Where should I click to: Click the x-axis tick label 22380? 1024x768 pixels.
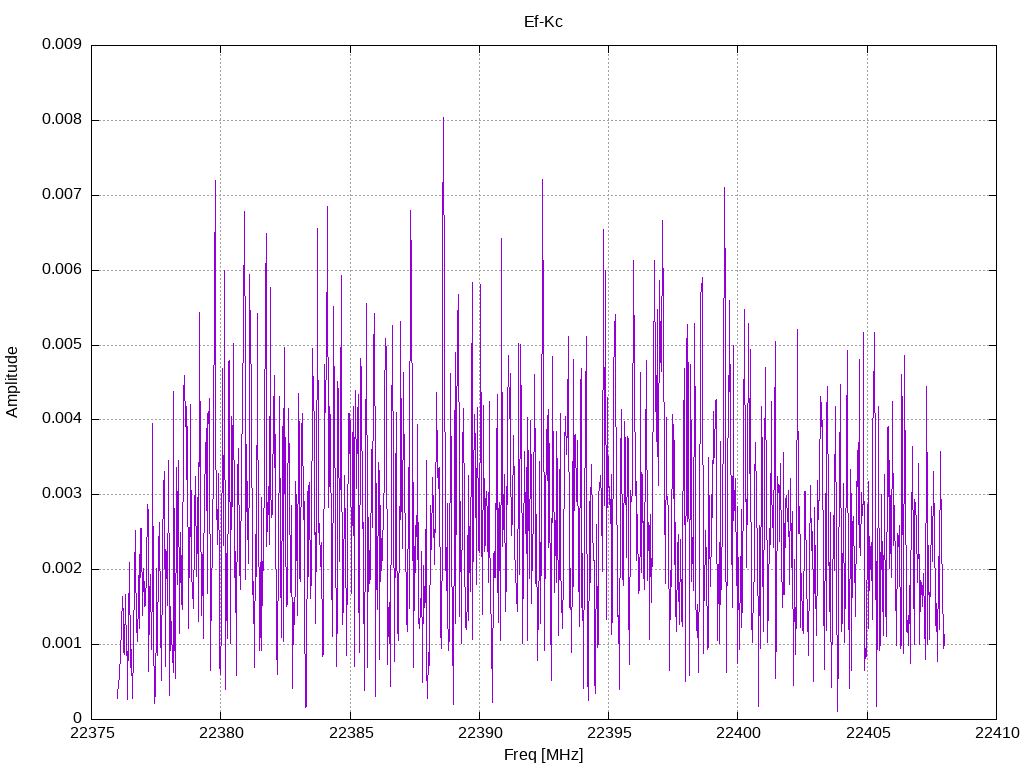(x=221, y=733)
